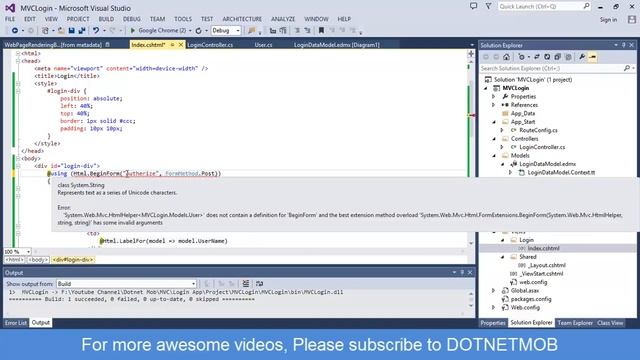
Task: Click the New Project toolbar icon
Action: [45, 31]
